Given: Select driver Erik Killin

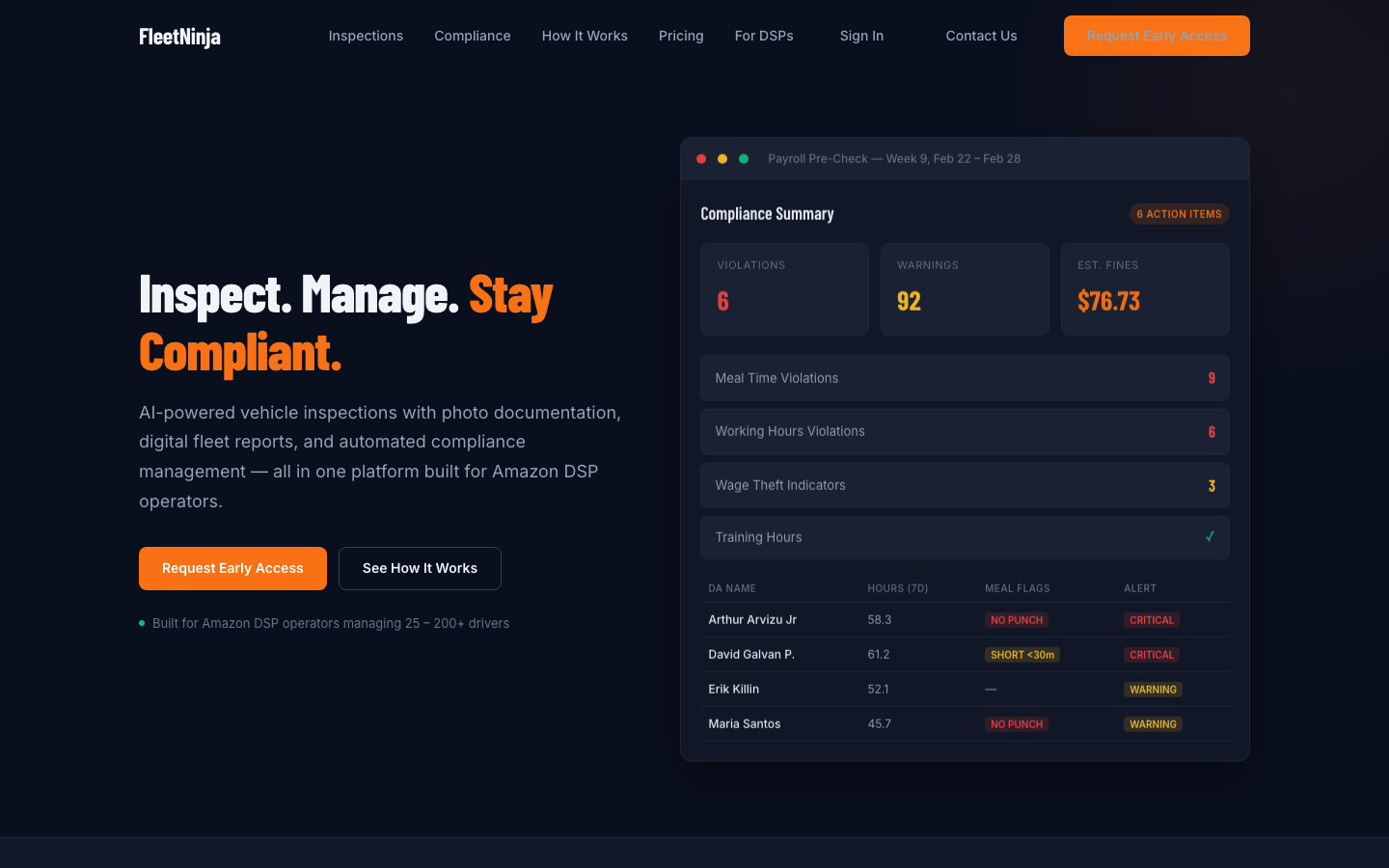Looking at the screenshot, I should click(734, 690).
